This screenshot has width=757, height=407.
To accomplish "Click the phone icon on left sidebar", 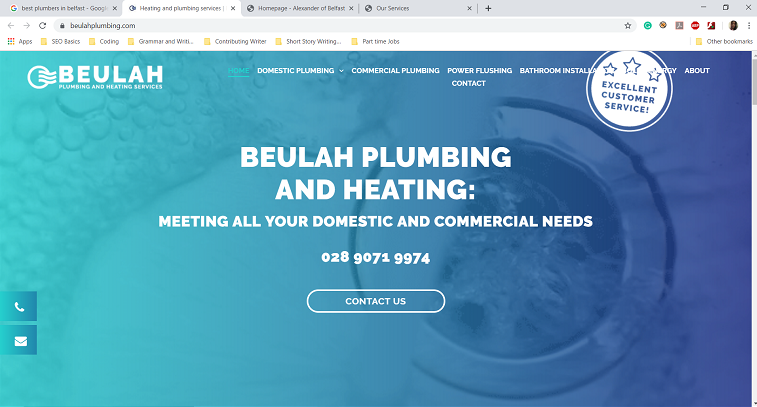I will point(18,307).
